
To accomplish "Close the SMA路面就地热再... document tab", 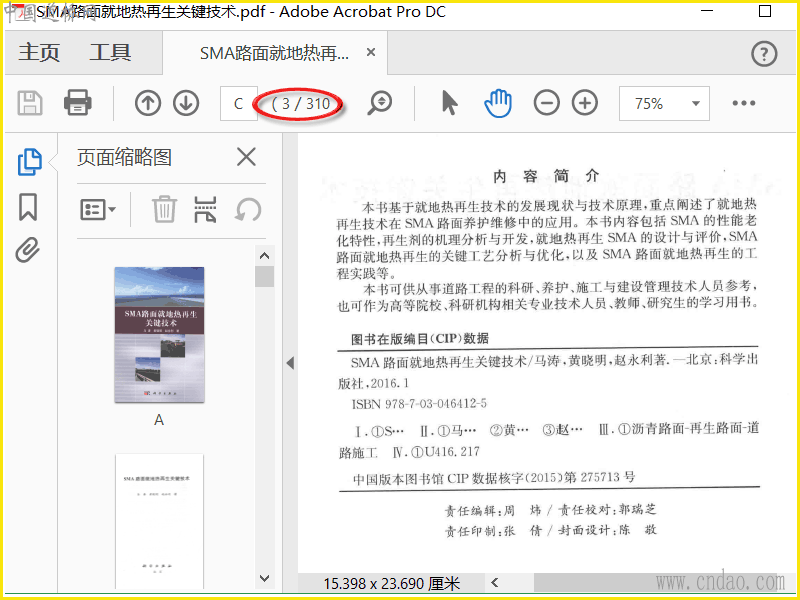I will (371, 53).
